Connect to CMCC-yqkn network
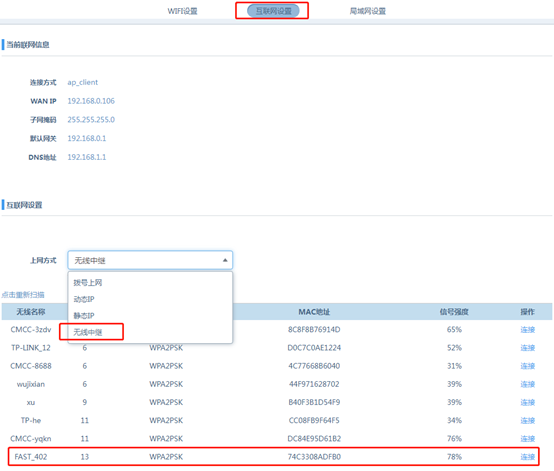The image size is (554, 471). coord(528,438)
